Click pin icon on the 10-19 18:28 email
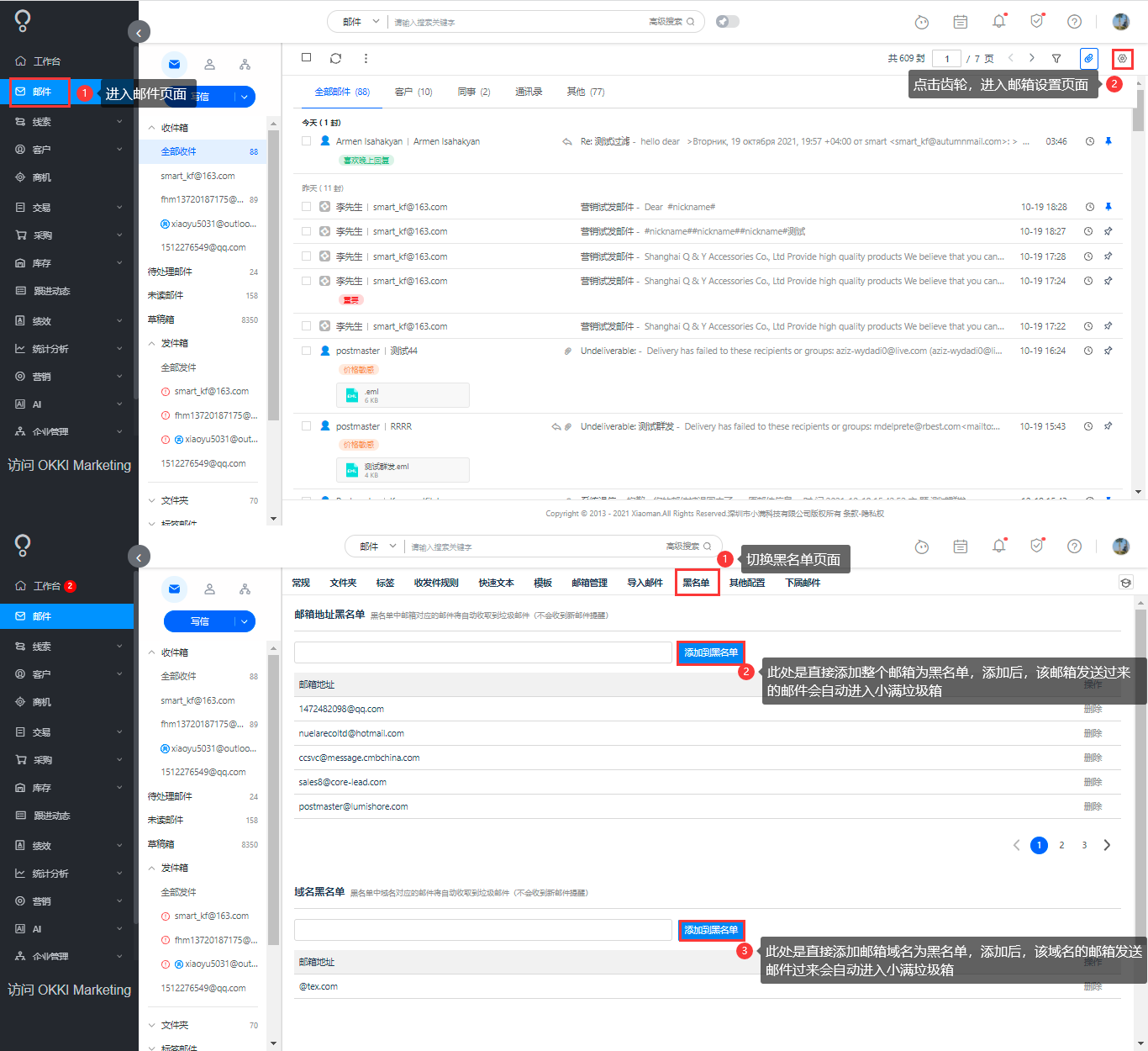This screenshot has width=1148, height=1051. tap(1108, 207)
